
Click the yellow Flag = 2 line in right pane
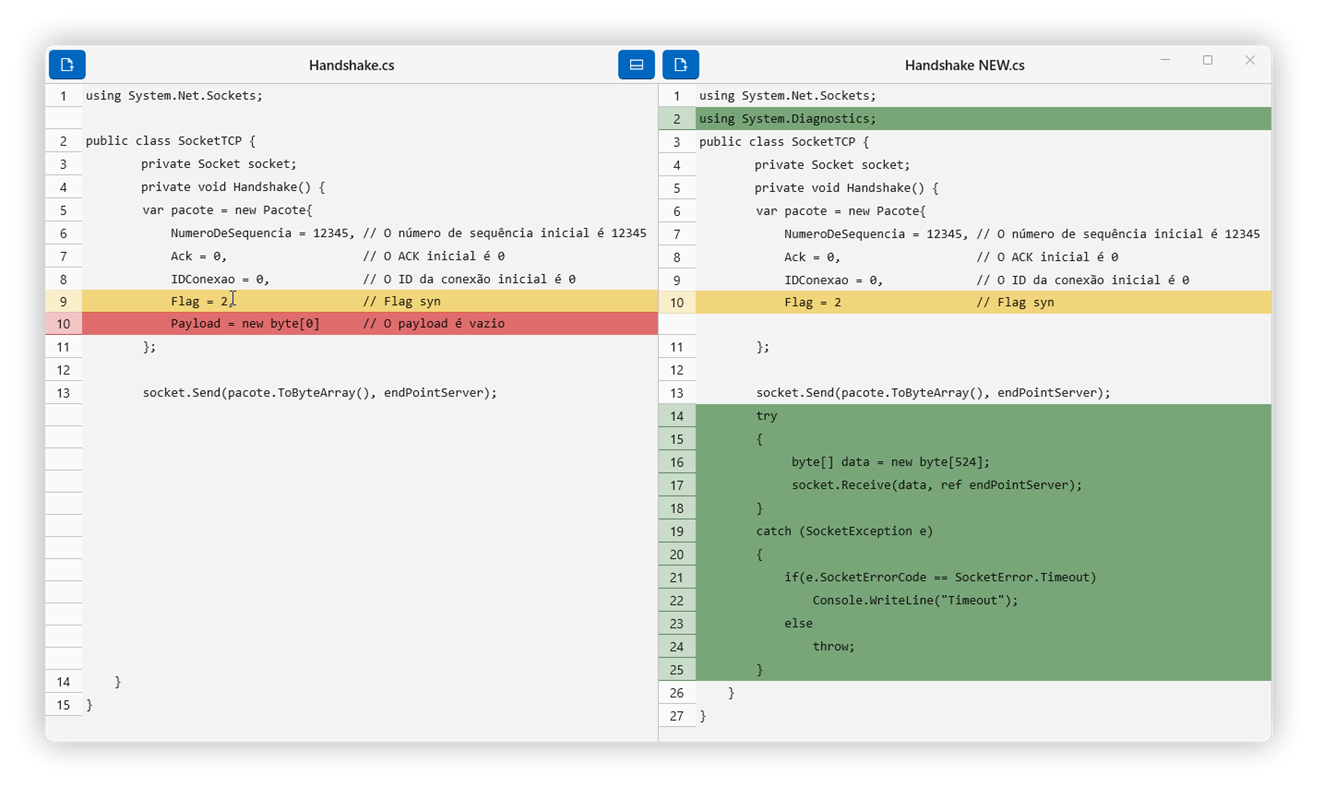(918, 302)
